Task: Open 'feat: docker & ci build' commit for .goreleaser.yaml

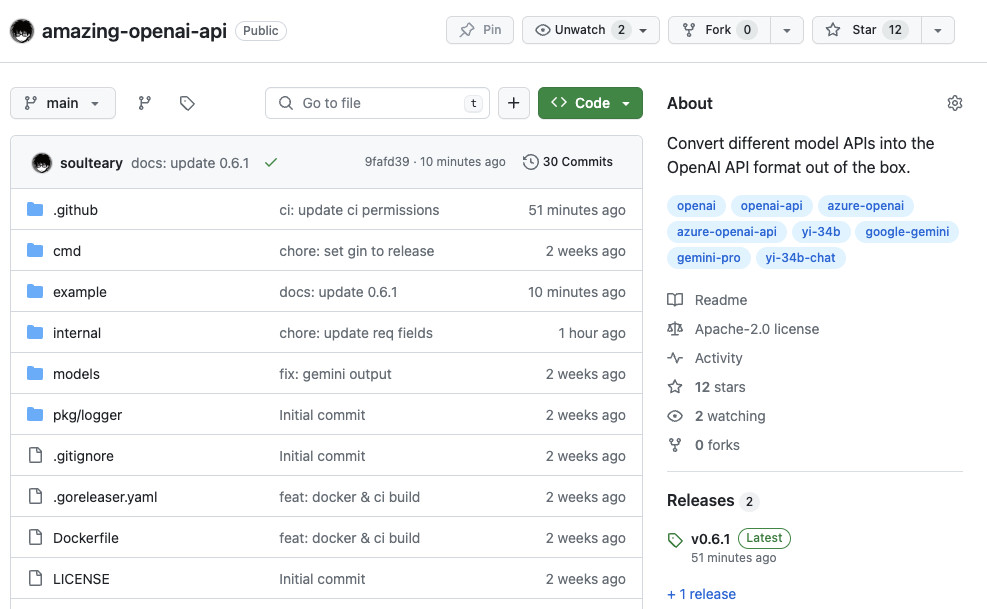Action: point(349,496)
